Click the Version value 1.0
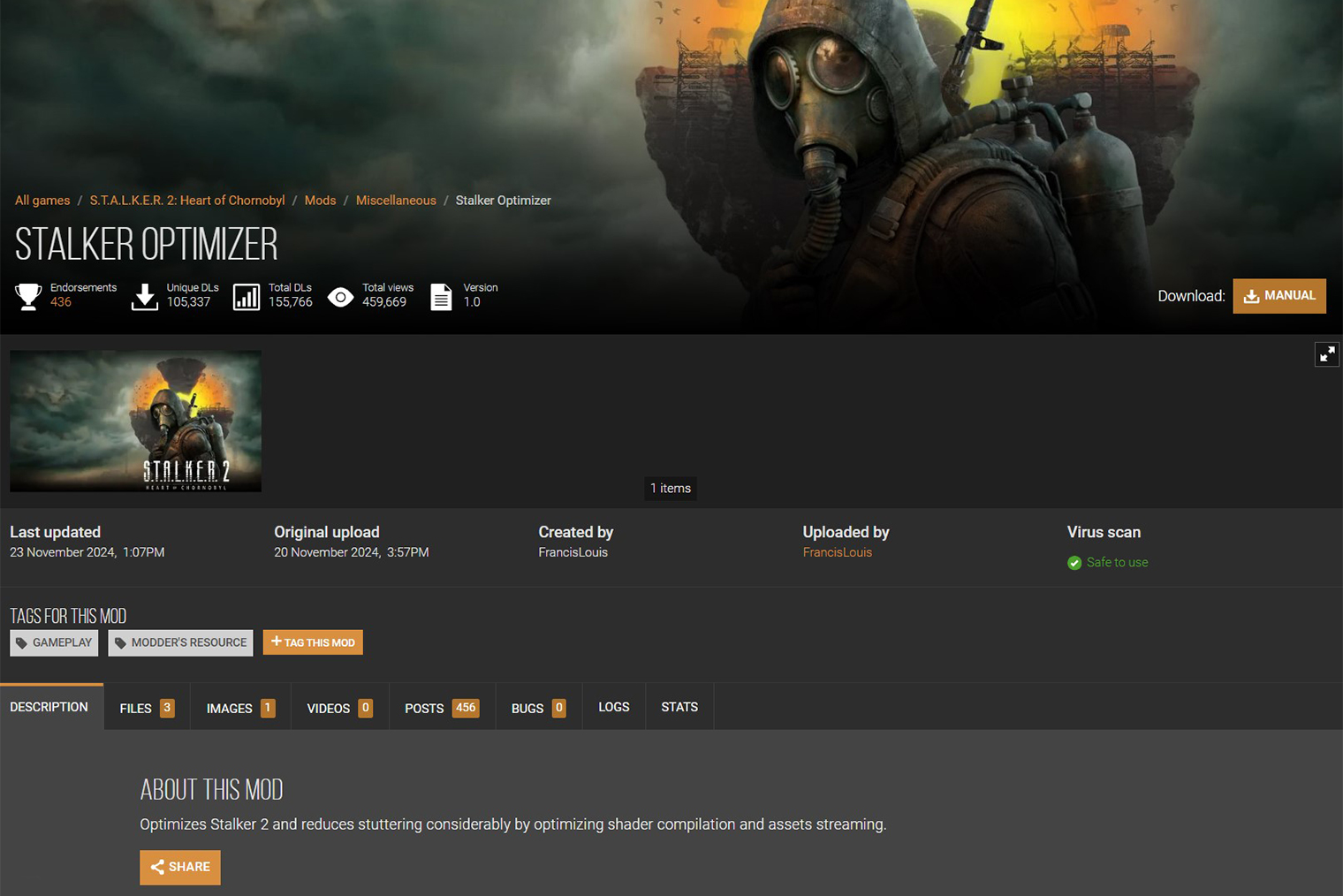 (472, 302)
